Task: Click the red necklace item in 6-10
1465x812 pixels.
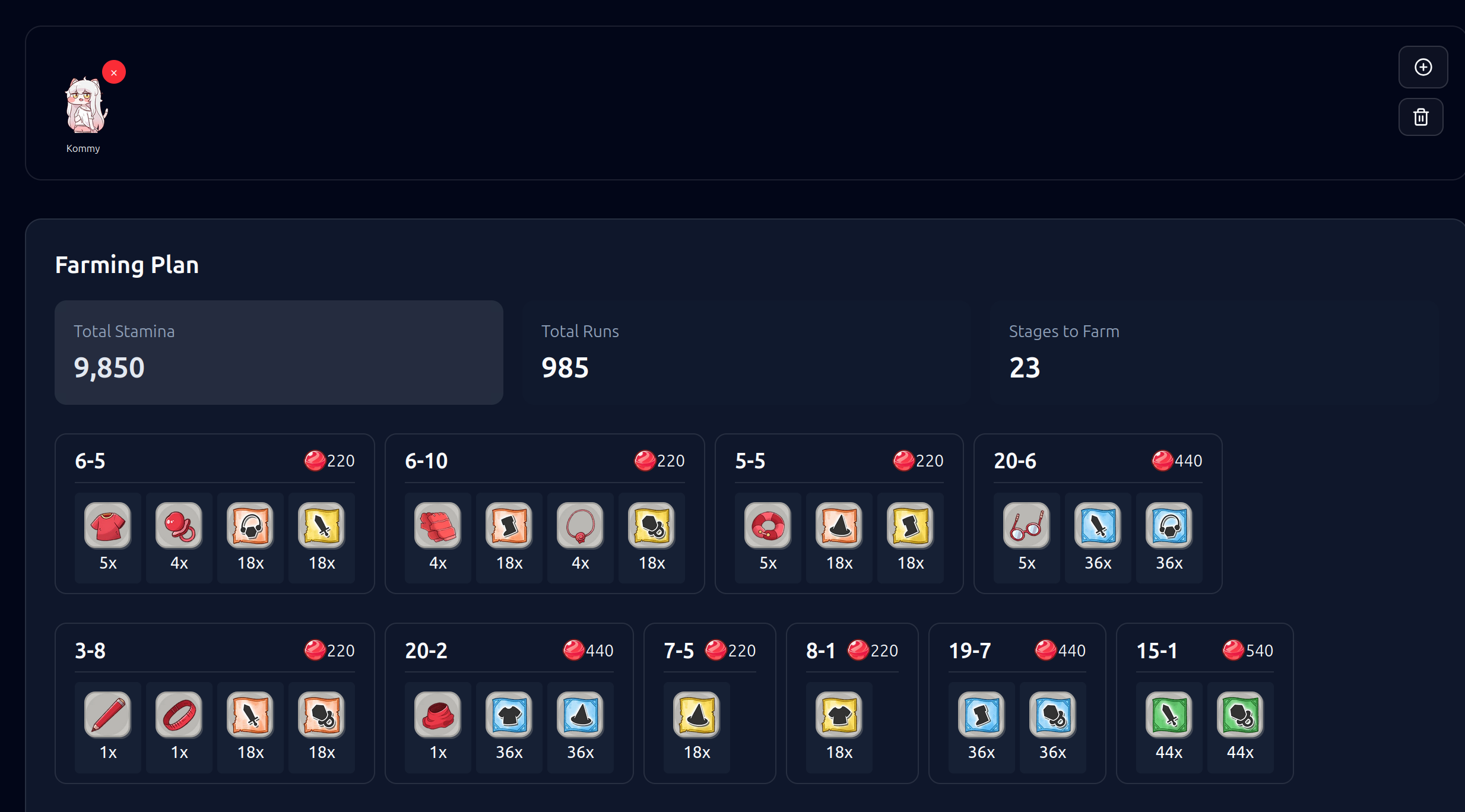Action: tap(580, 525)
